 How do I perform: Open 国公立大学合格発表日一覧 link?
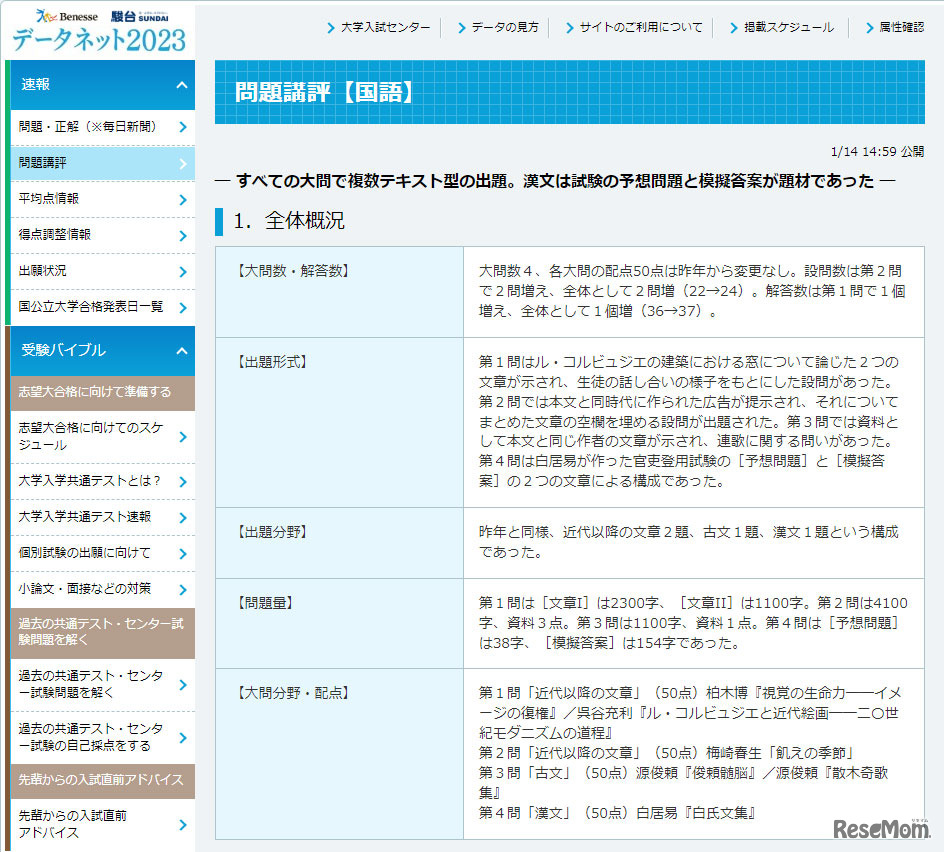(90, 307)
